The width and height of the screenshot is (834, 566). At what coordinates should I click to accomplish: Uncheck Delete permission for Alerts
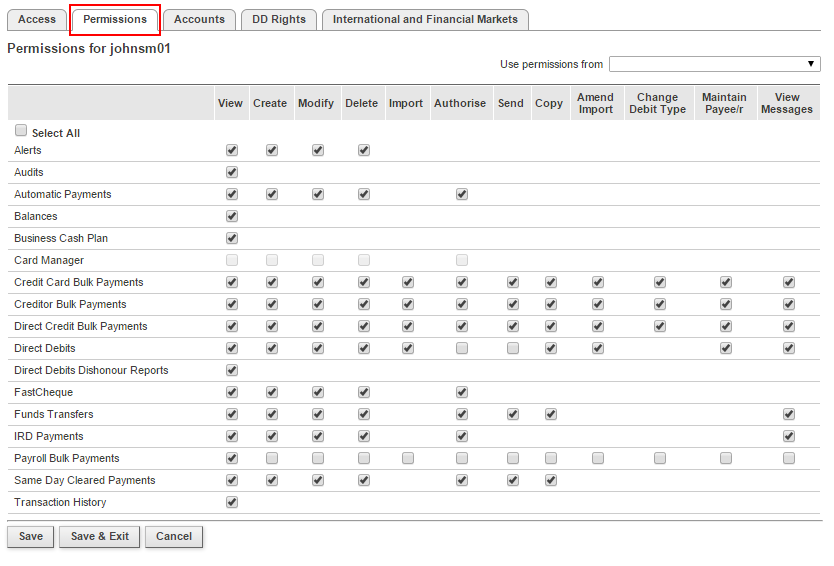[x=364, y=150]
